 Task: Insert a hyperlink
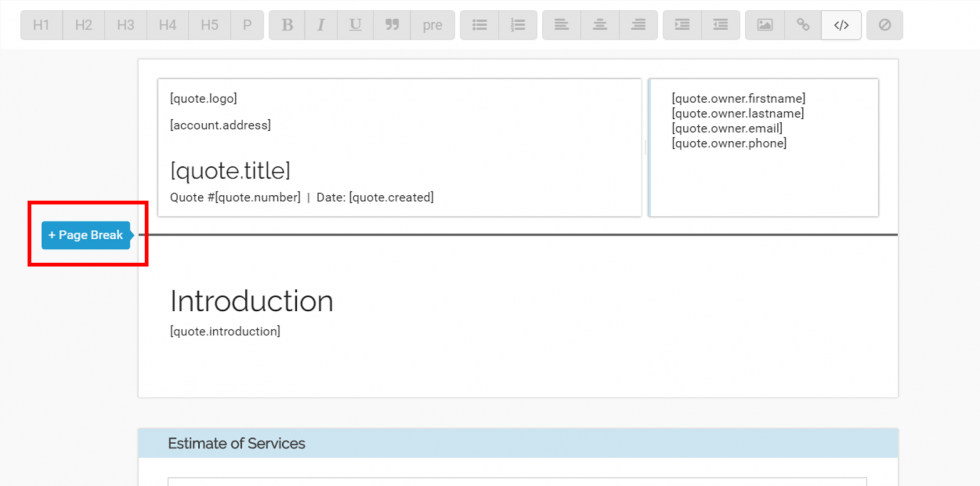pyautogui.click(x=803, y=25)
